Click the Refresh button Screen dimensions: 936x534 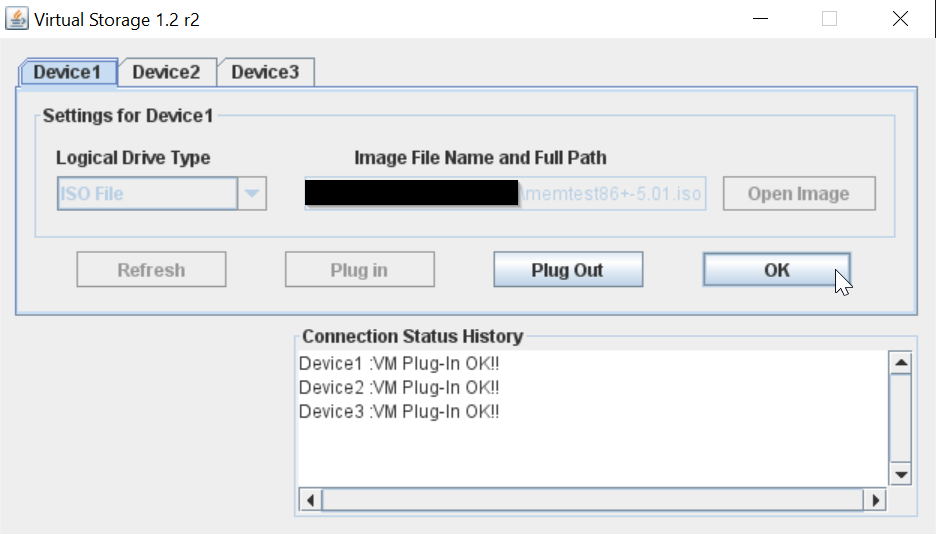coord(151,270)
